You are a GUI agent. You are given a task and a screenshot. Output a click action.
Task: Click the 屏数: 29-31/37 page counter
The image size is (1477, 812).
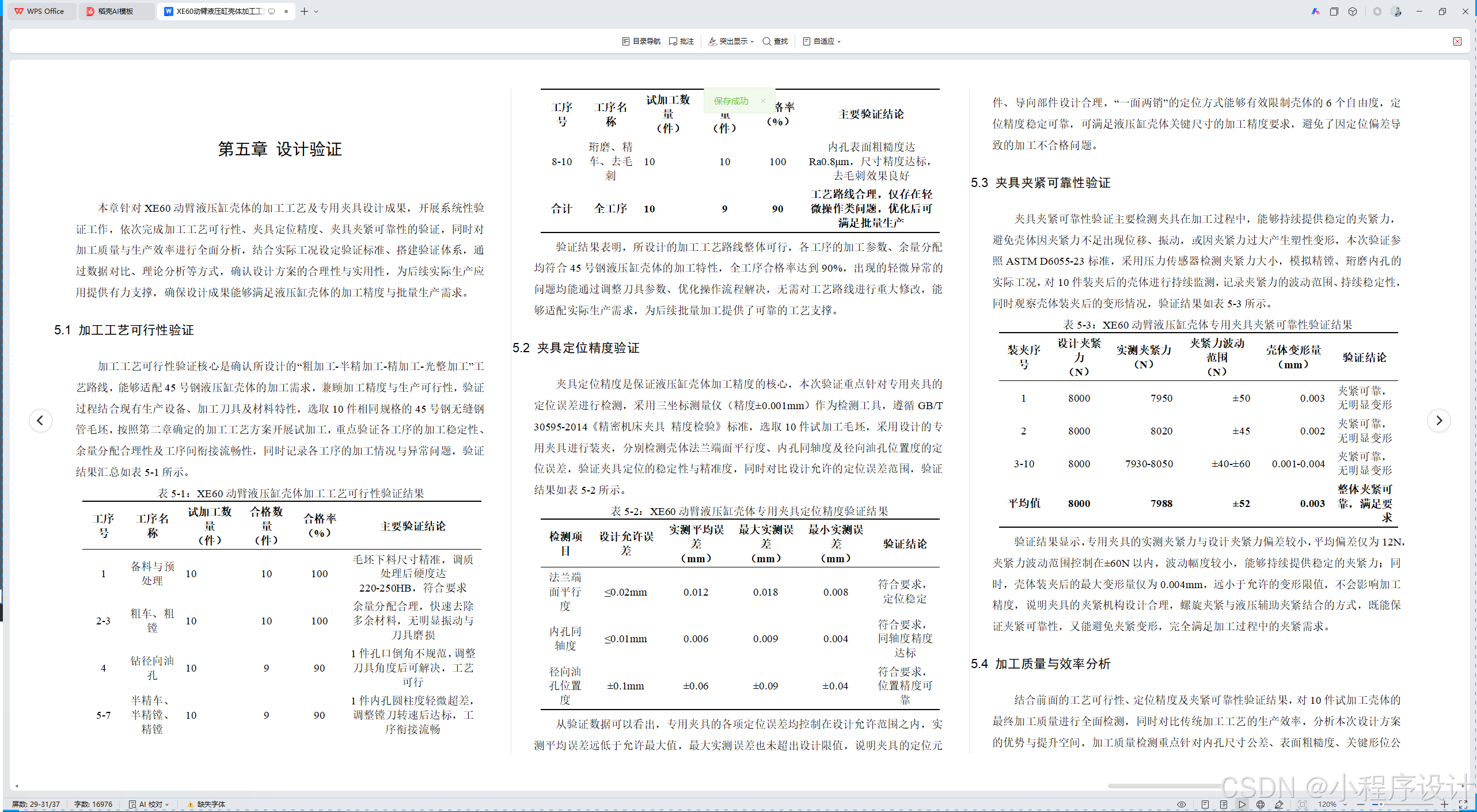(x=36, y=805)
